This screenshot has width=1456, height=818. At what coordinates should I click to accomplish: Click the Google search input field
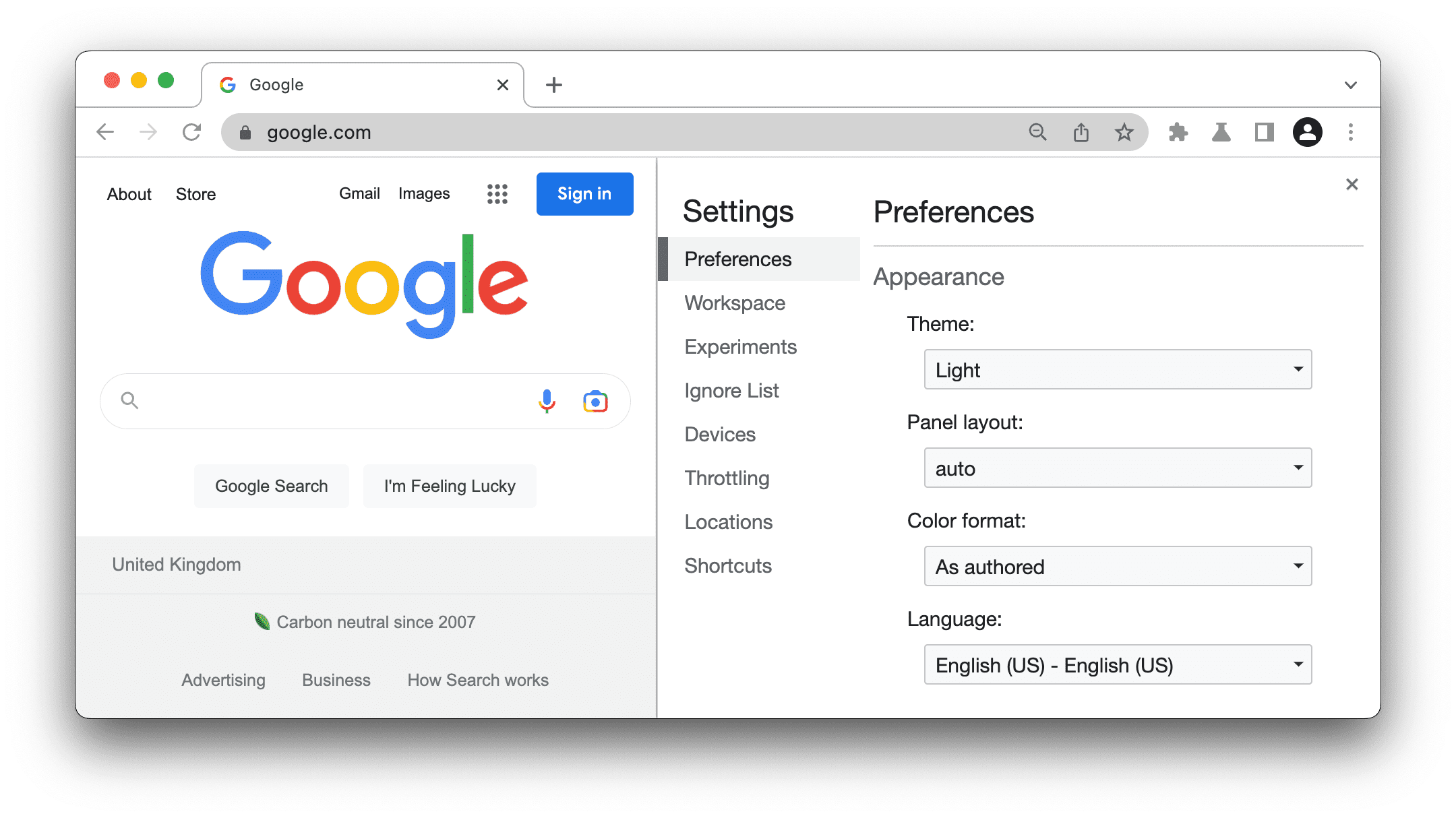365,400
